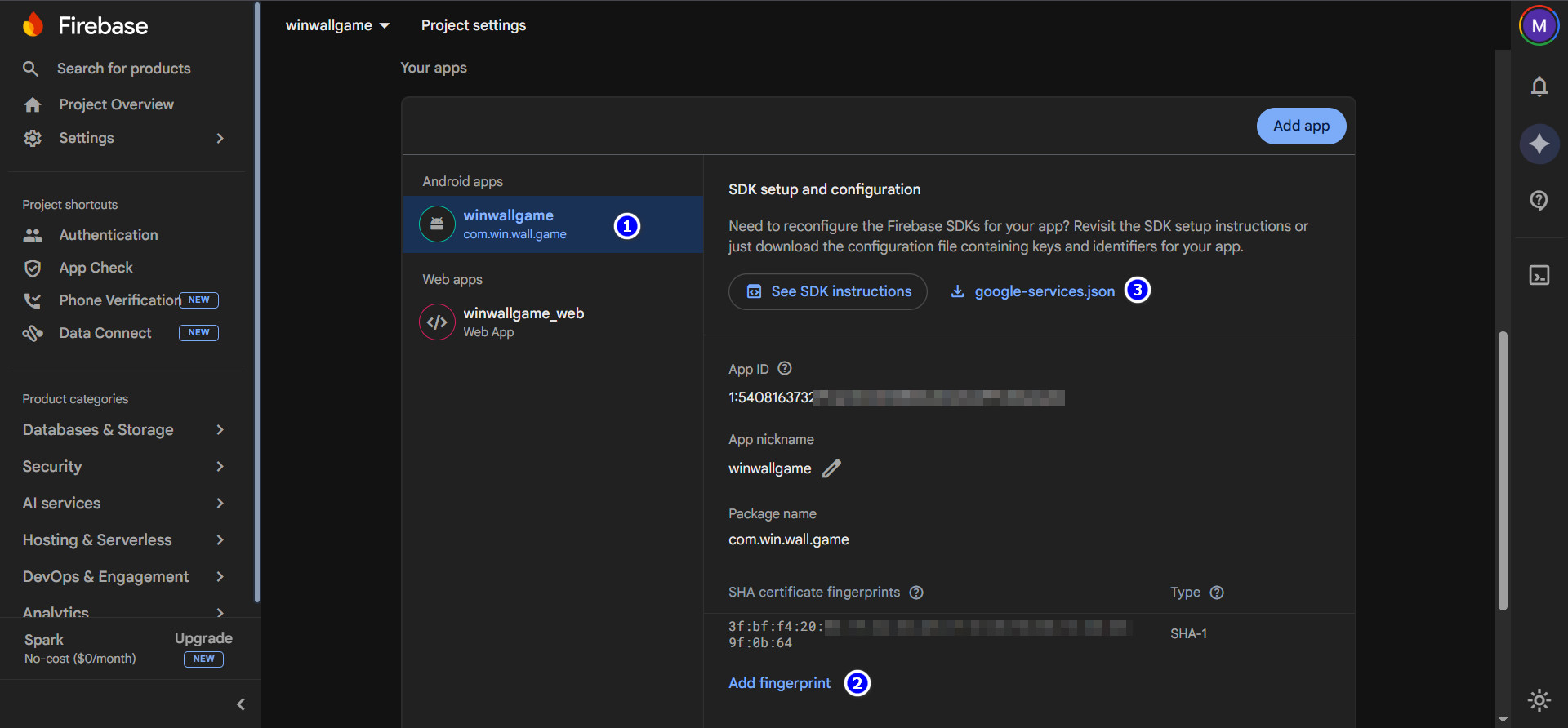Click the App ID help icon
The image size is (1568, 728).
785,368
